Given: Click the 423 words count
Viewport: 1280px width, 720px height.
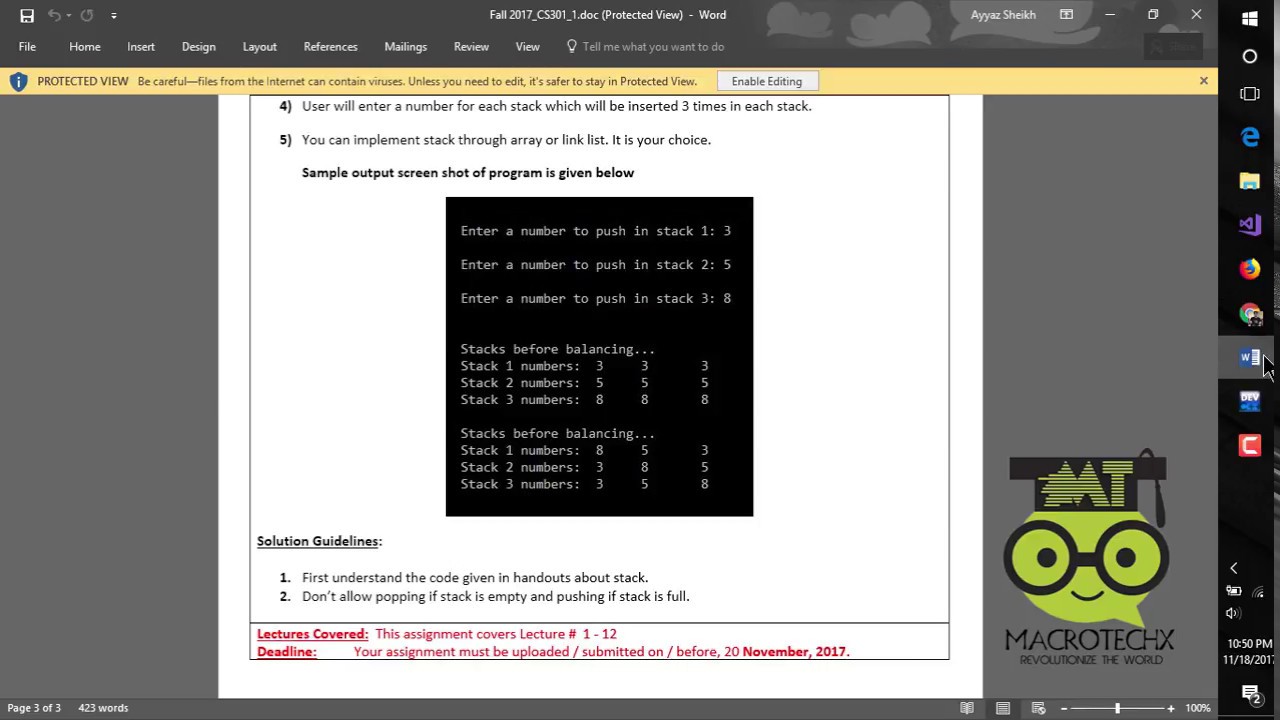Looking at the screenshot, I should (103, 708).
